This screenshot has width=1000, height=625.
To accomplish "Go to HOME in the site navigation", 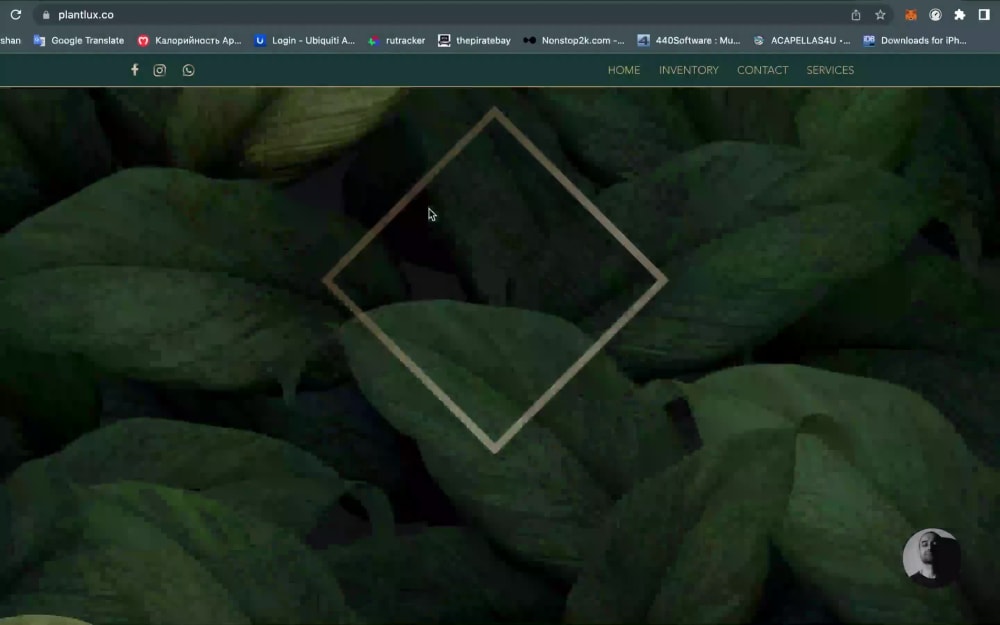I will click(624, 70).
